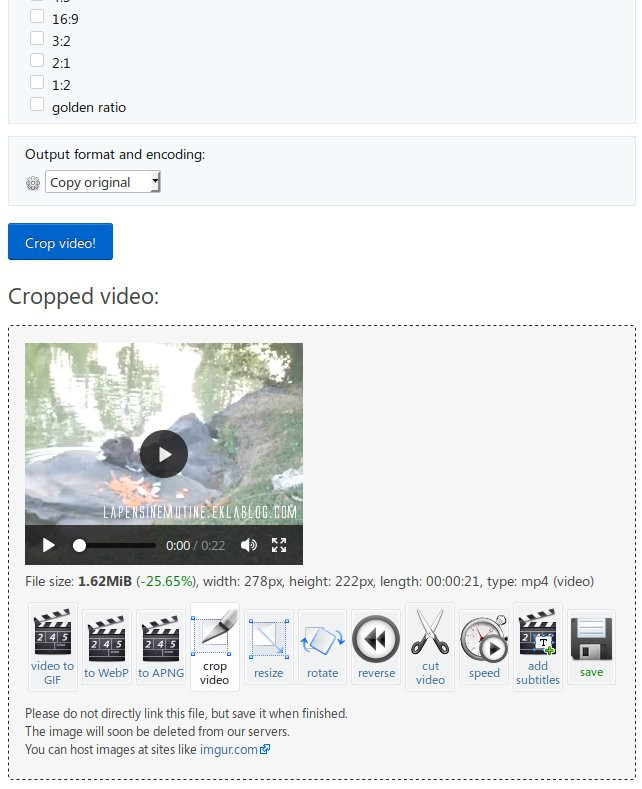Click the video seek bar handle
The height and width of the screenshot is (789, 642).
coord(79,545)
